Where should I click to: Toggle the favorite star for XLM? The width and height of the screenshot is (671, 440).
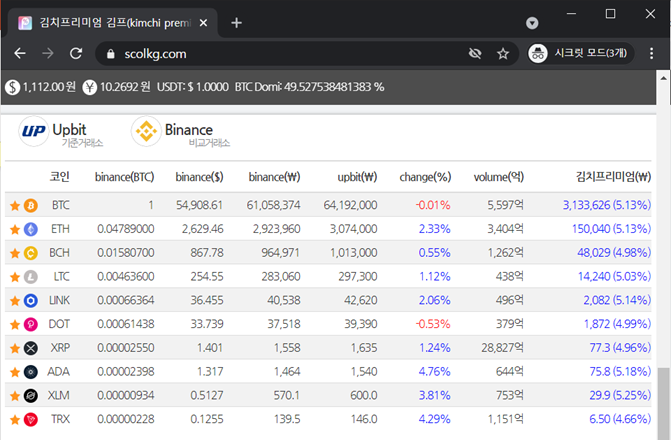point(15,396)
